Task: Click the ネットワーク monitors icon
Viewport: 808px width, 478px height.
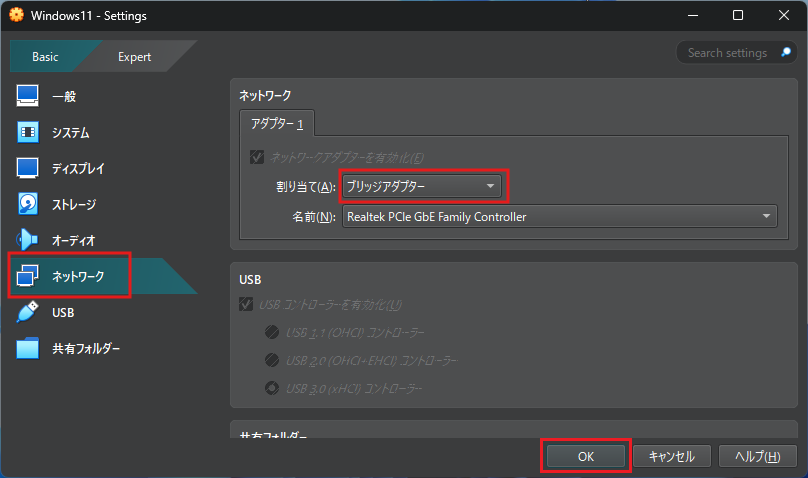Action: (27, 276)
